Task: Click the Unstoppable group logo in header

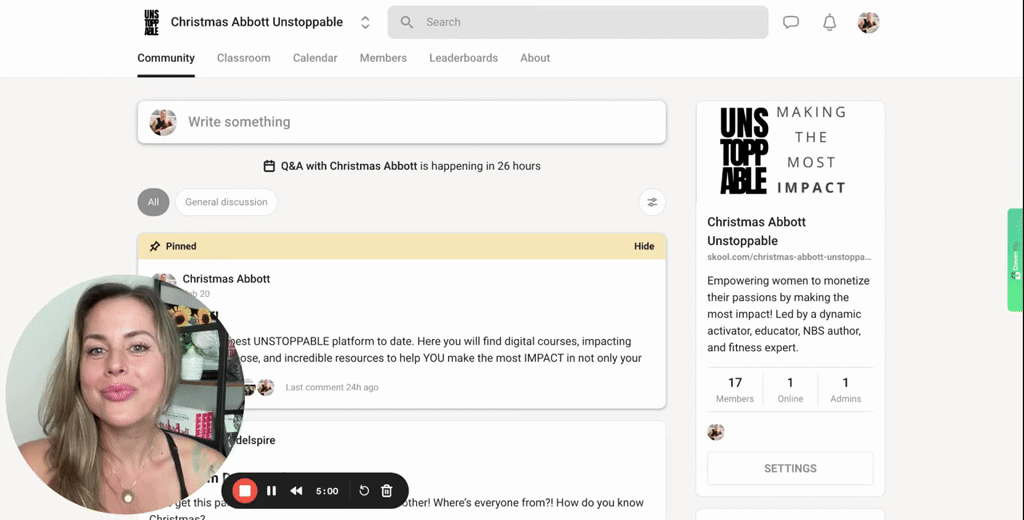Action: (x=152, y=22)
